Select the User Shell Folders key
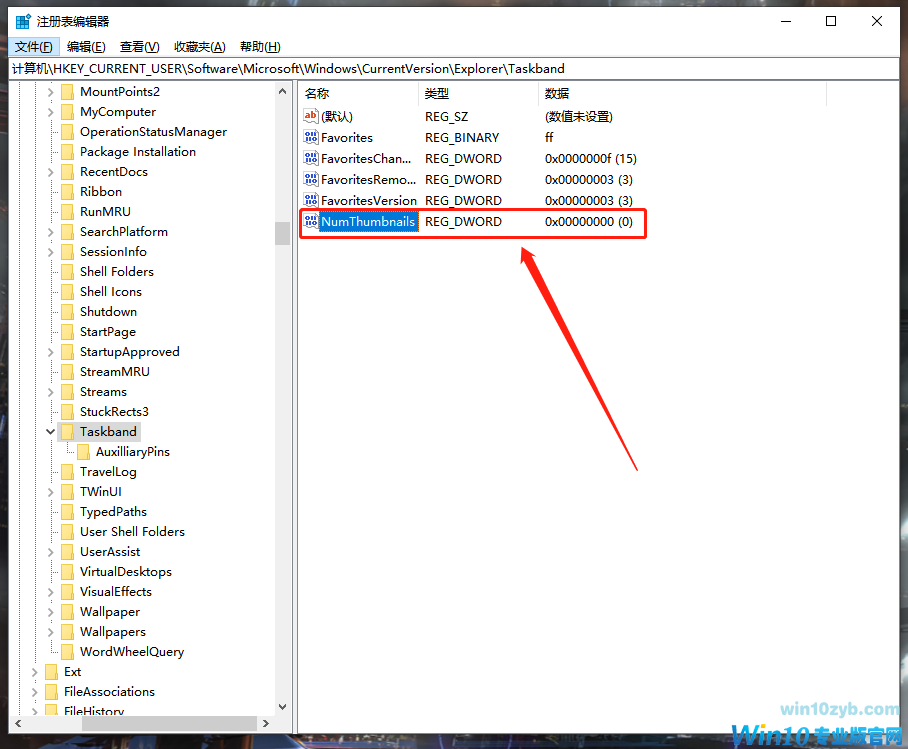Screen dimensions: 908x749 [x=133, y=532]
